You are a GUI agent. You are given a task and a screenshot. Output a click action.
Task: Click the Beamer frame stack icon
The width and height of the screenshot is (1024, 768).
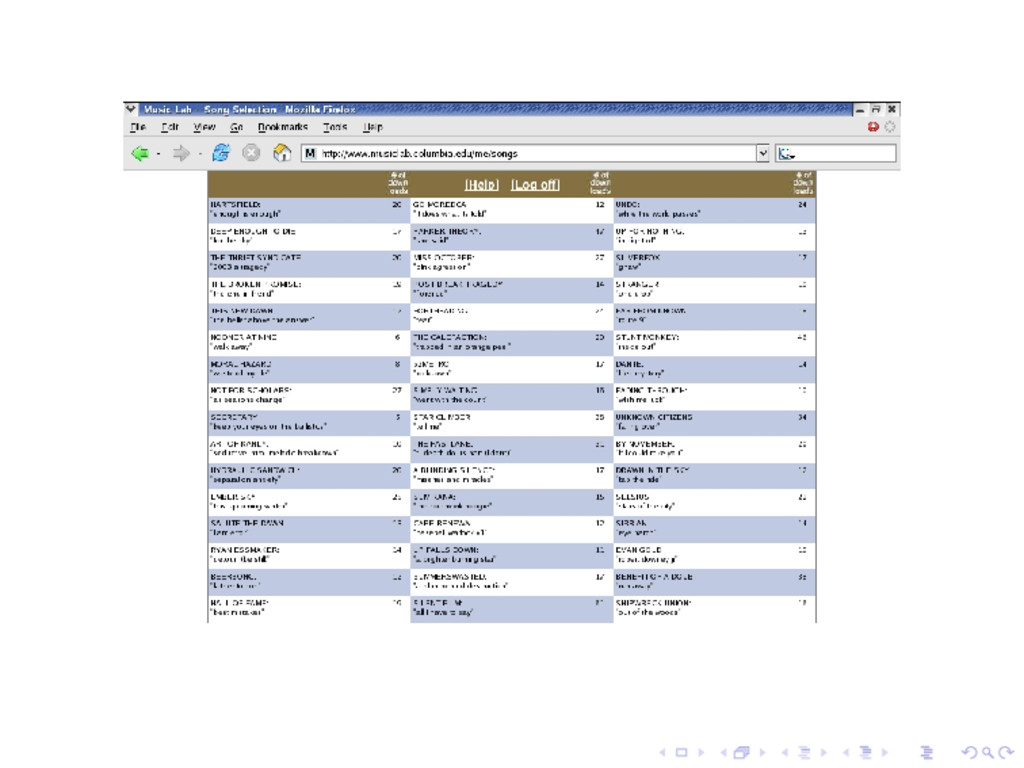(x=742, y=752)
